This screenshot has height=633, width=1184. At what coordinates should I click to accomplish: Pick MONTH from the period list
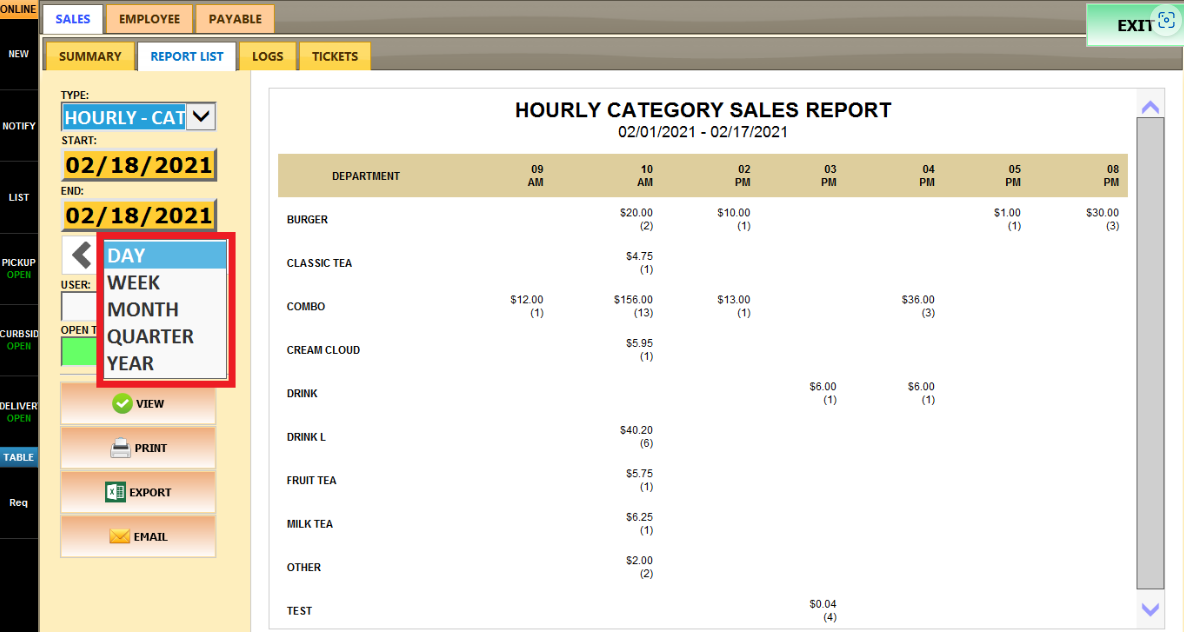143,310
